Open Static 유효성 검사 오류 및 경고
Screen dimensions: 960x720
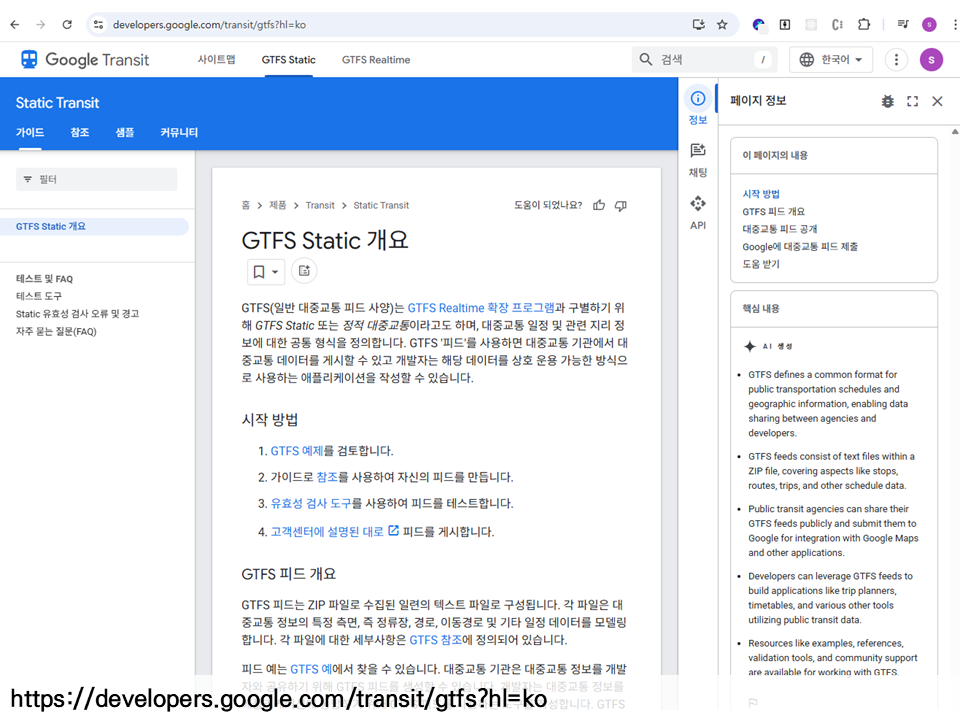[x=77, y=314]
